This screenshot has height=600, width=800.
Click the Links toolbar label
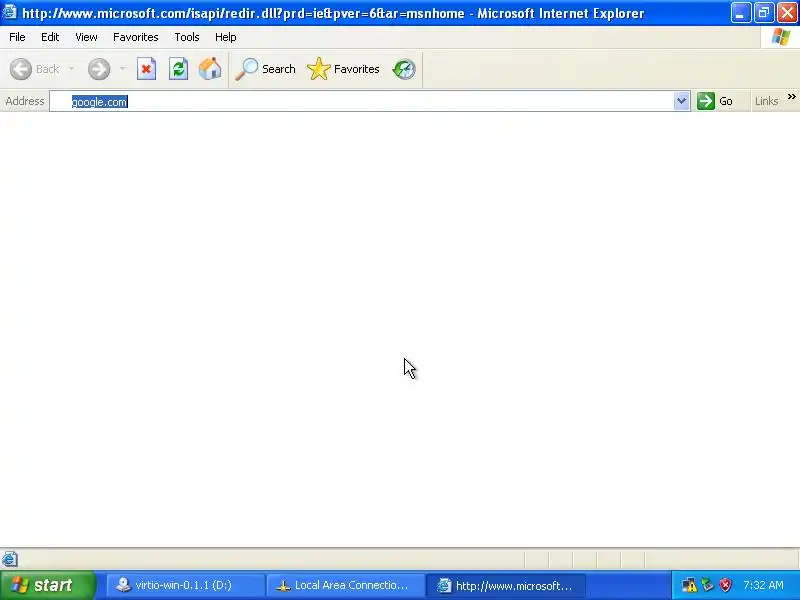click(766, 101)
